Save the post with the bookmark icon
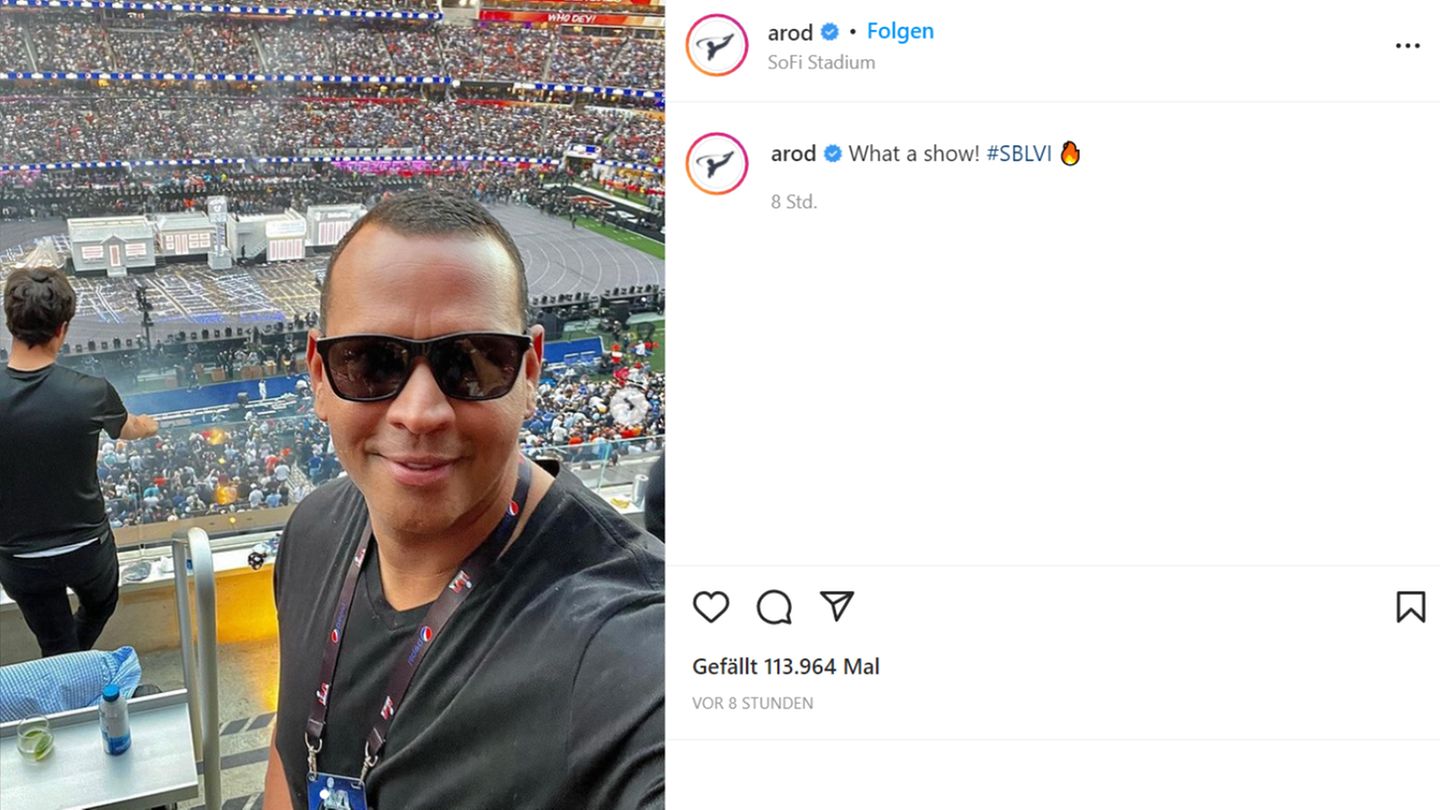 click(x=1410, y=607)
